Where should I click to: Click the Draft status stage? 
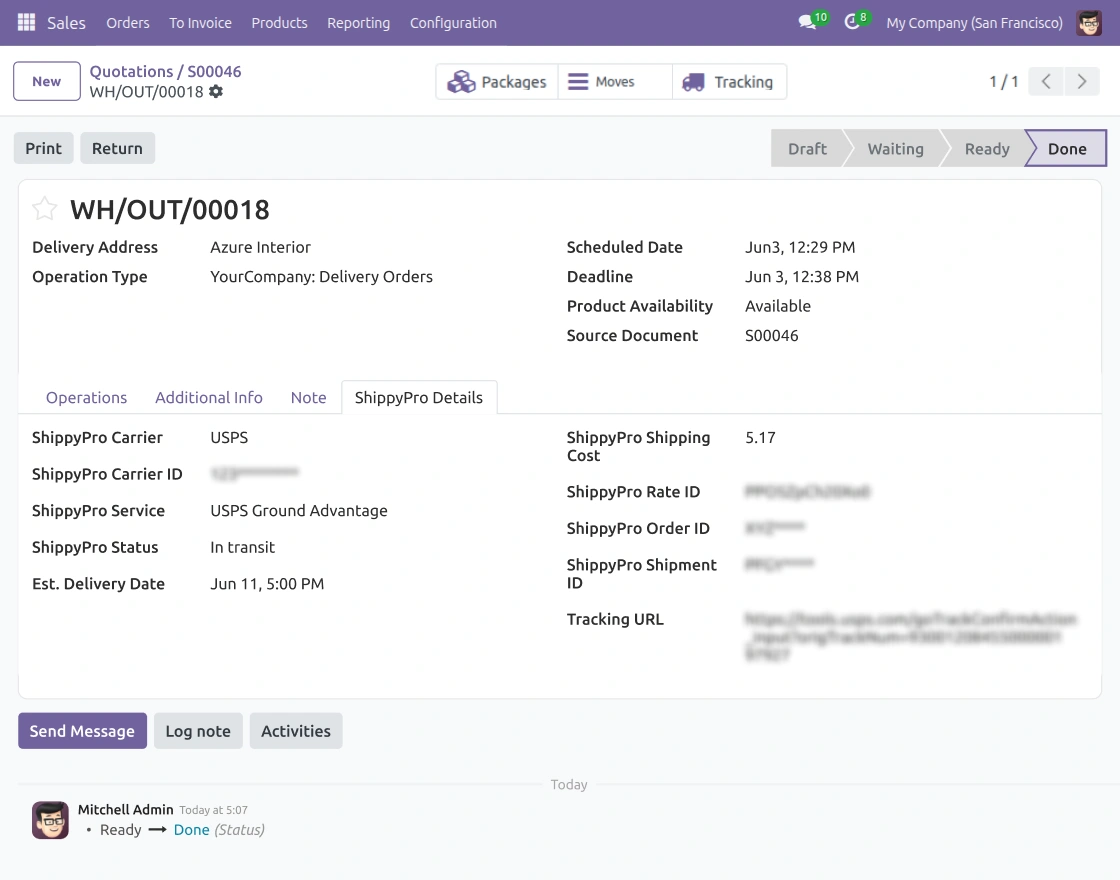(x=807, y=149)
